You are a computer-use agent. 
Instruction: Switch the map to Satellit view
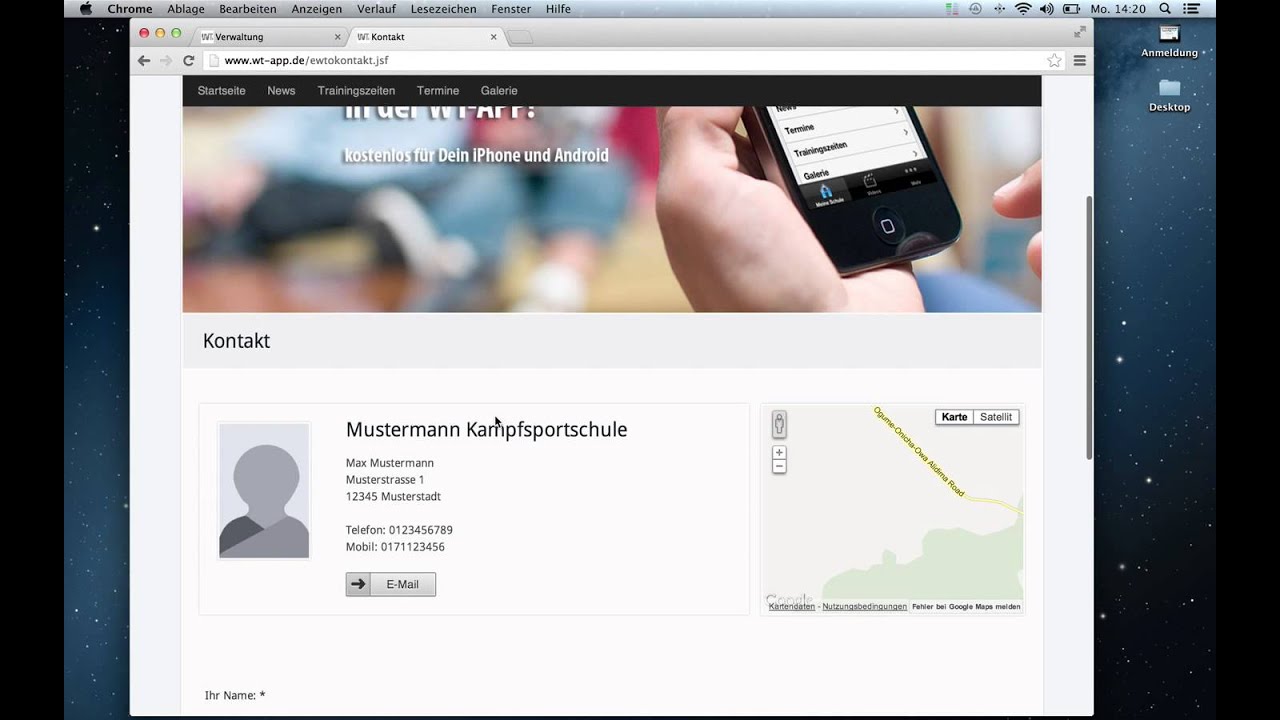click(x=996, y=417)
